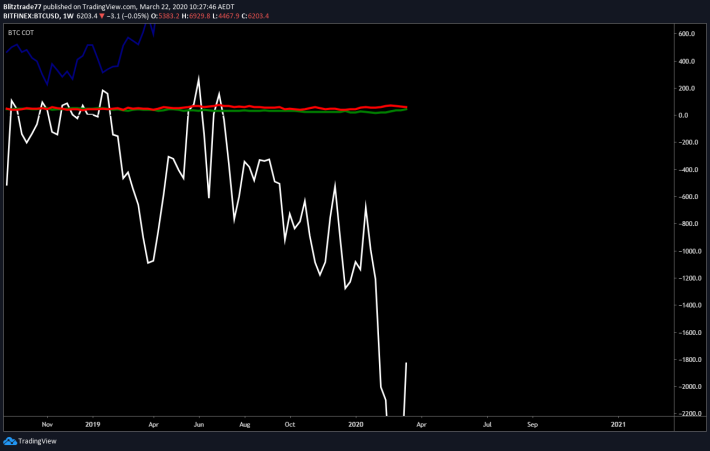The height and width of the screenshot is (451, 710).
Task: Click the -2000.0 price axis label
Action: click(689, 387)
